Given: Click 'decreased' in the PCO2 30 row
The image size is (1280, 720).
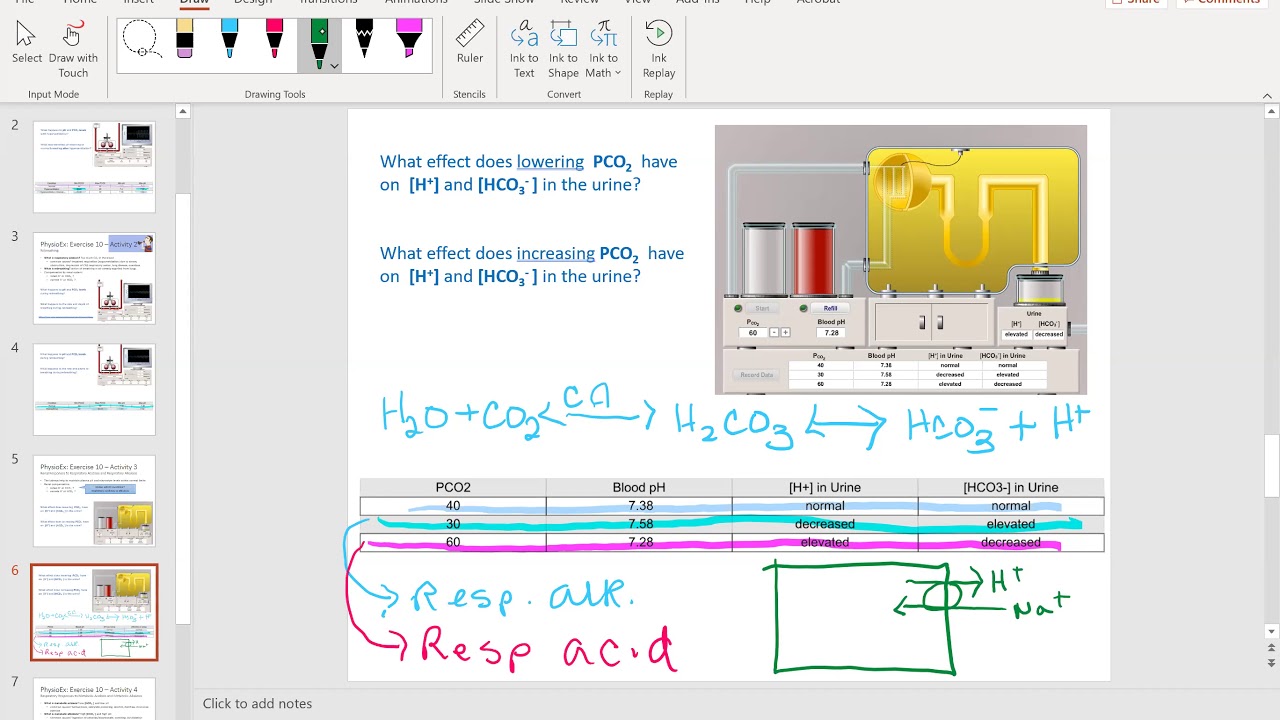Looking at the screenshot, I should (825, 524).
